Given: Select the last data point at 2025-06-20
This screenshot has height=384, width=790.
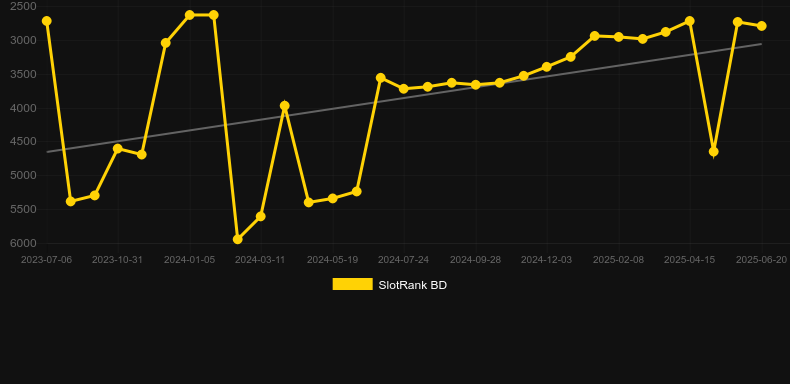Looking at the screenshot, I should pos(761,26).
